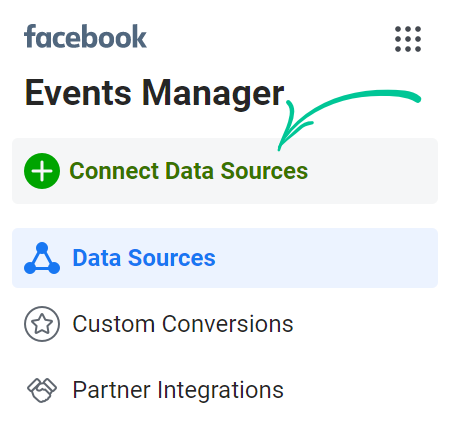Click the green hand-drawn arrow annotation
The height and width of the screenshot is (448, 449).
[x=349, y=120]
